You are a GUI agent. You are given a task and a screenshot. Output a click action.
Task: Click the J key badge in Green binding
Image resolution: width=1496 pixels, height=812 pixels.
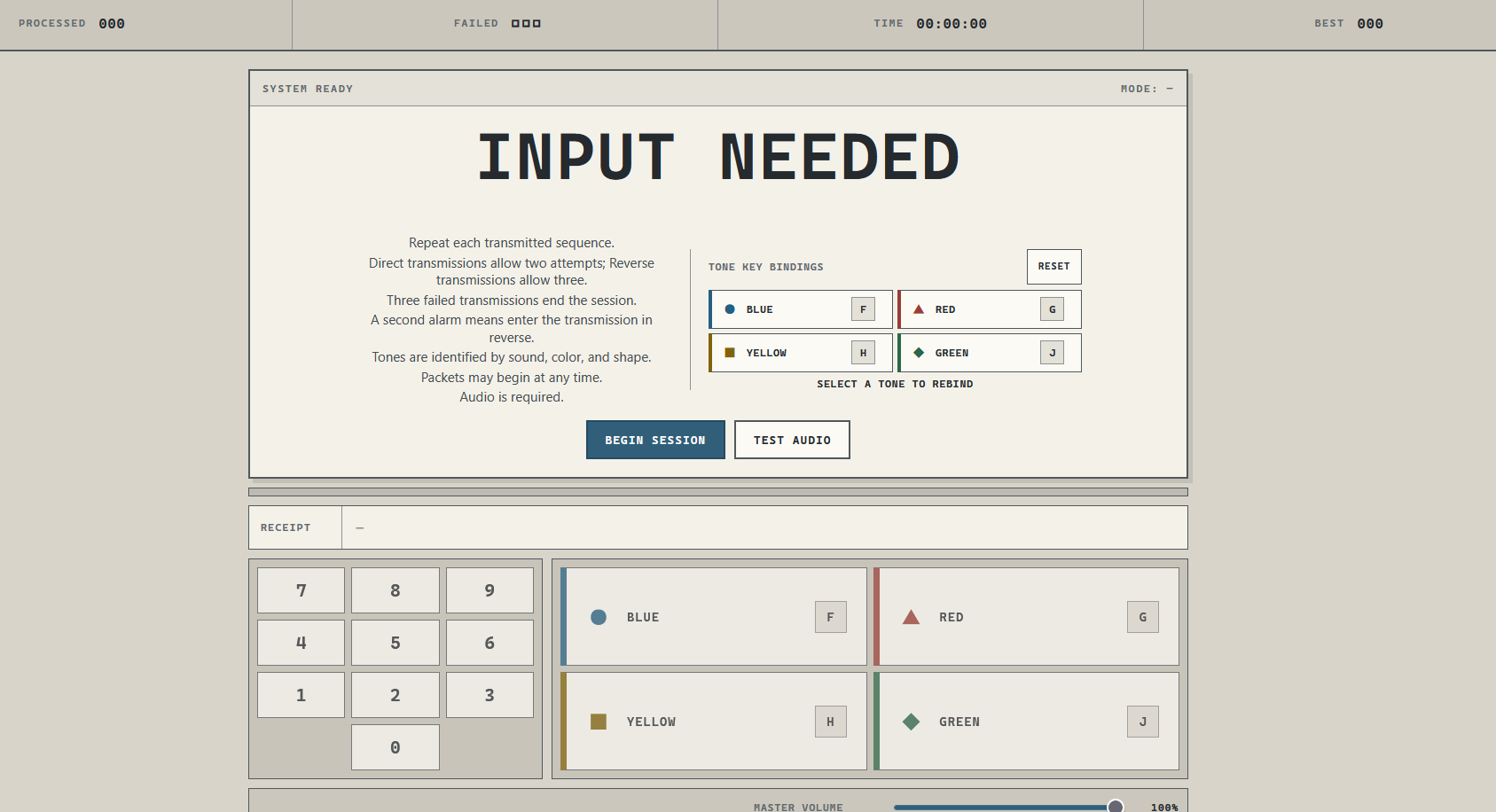point(1052,353)
